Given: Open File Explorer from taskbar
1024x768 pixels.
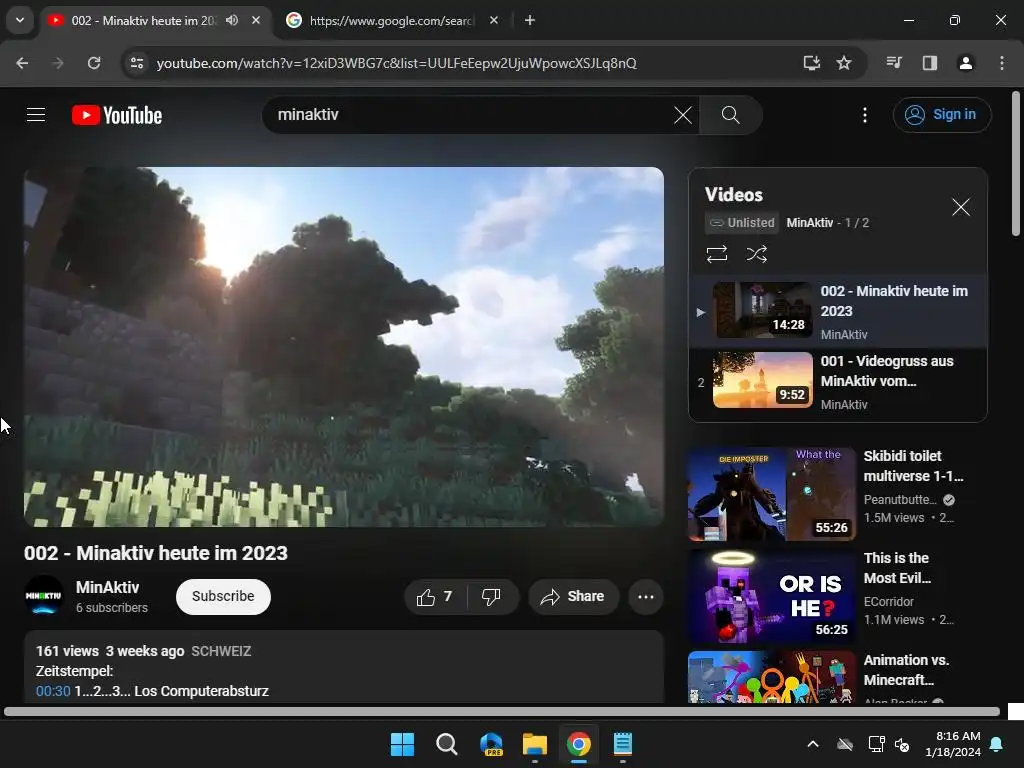Looking at the screenshot, I should pos(535,744).
